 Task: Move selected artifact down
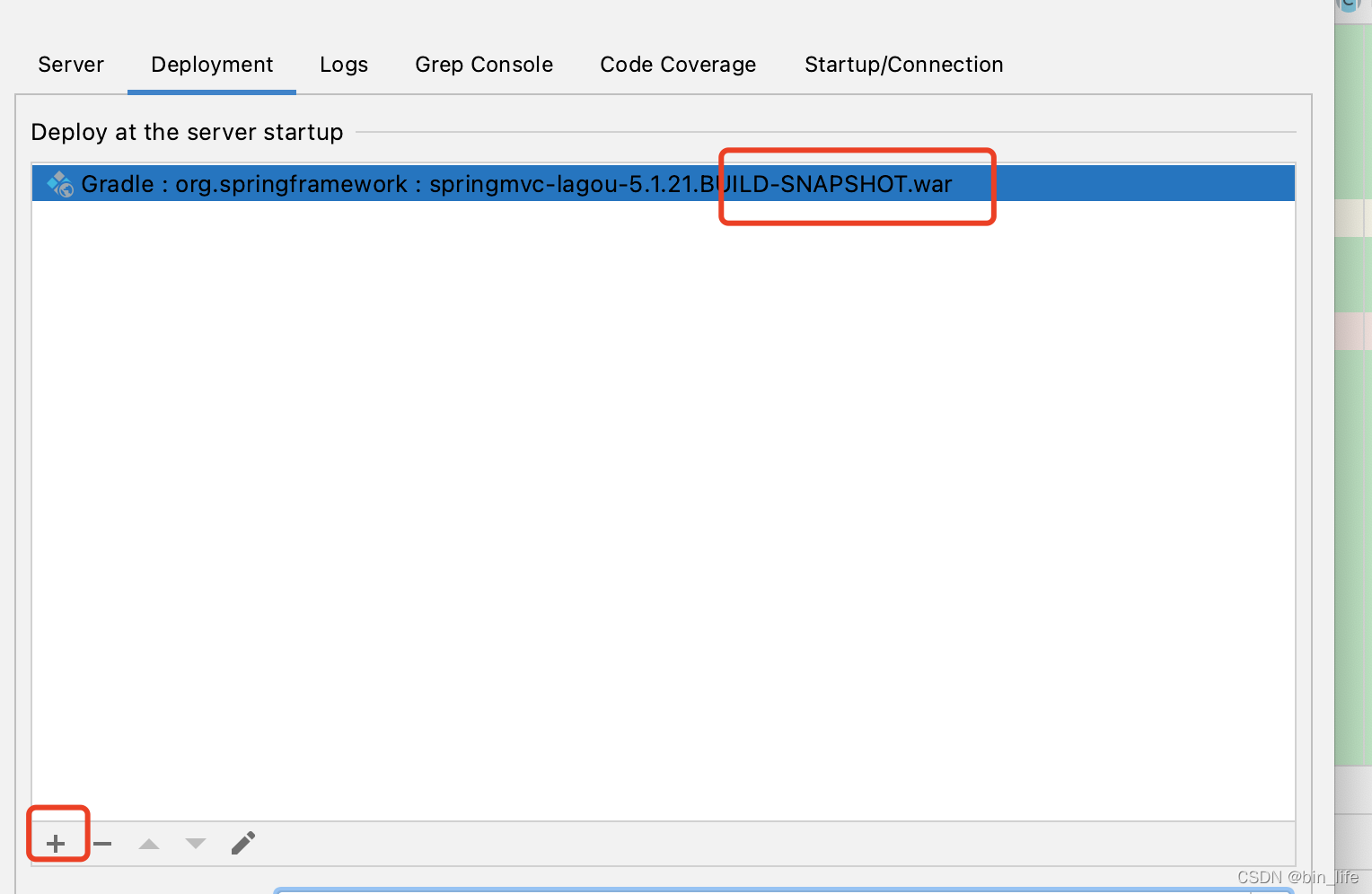(x=196, y=844)
